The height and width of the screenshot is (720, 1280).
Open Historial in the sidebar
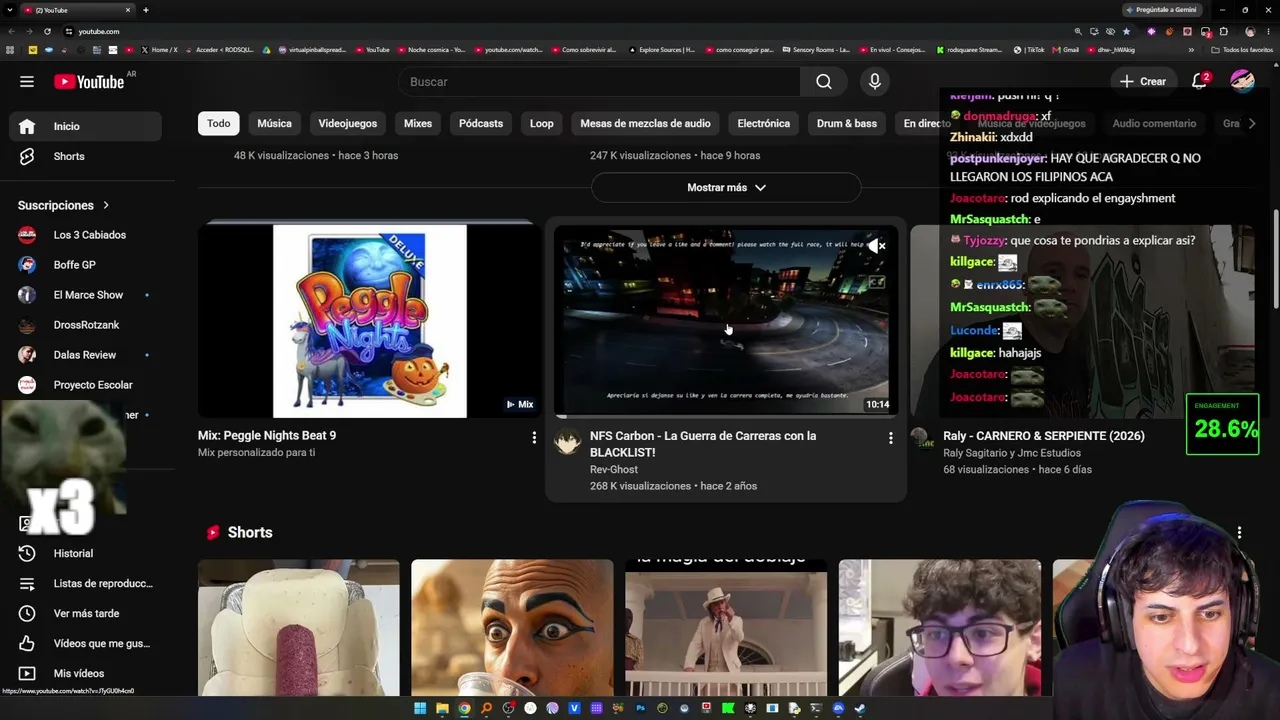tap(85, 553)
